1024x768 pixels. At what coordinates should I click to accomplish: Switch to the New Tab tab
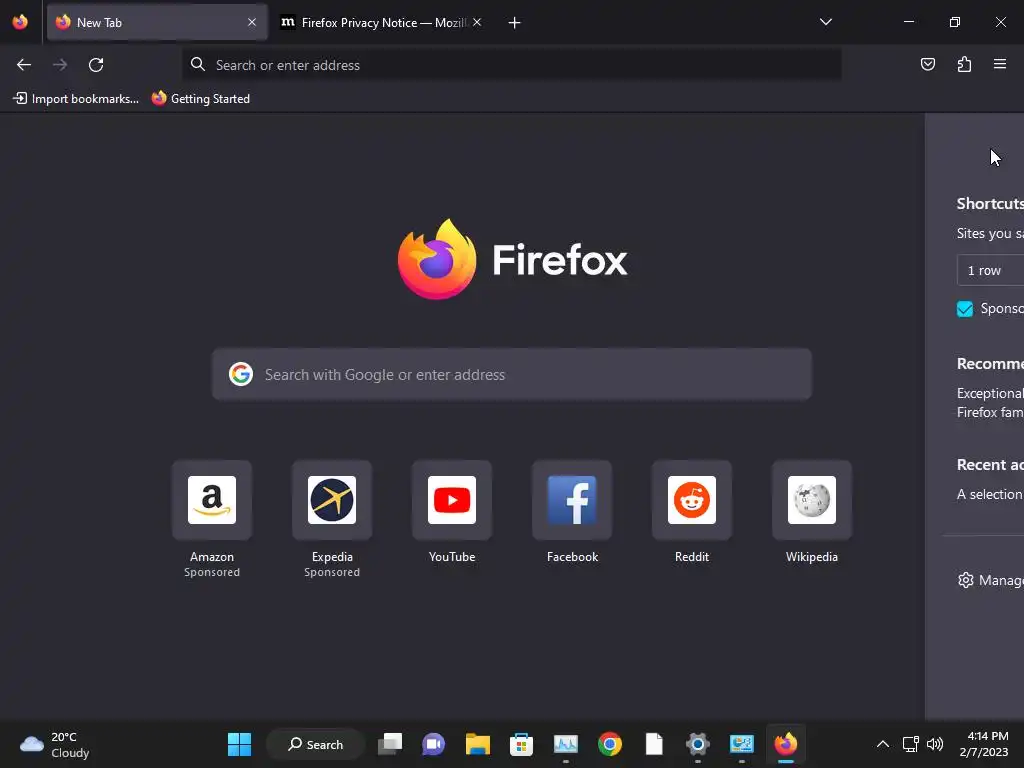(157, 22)
